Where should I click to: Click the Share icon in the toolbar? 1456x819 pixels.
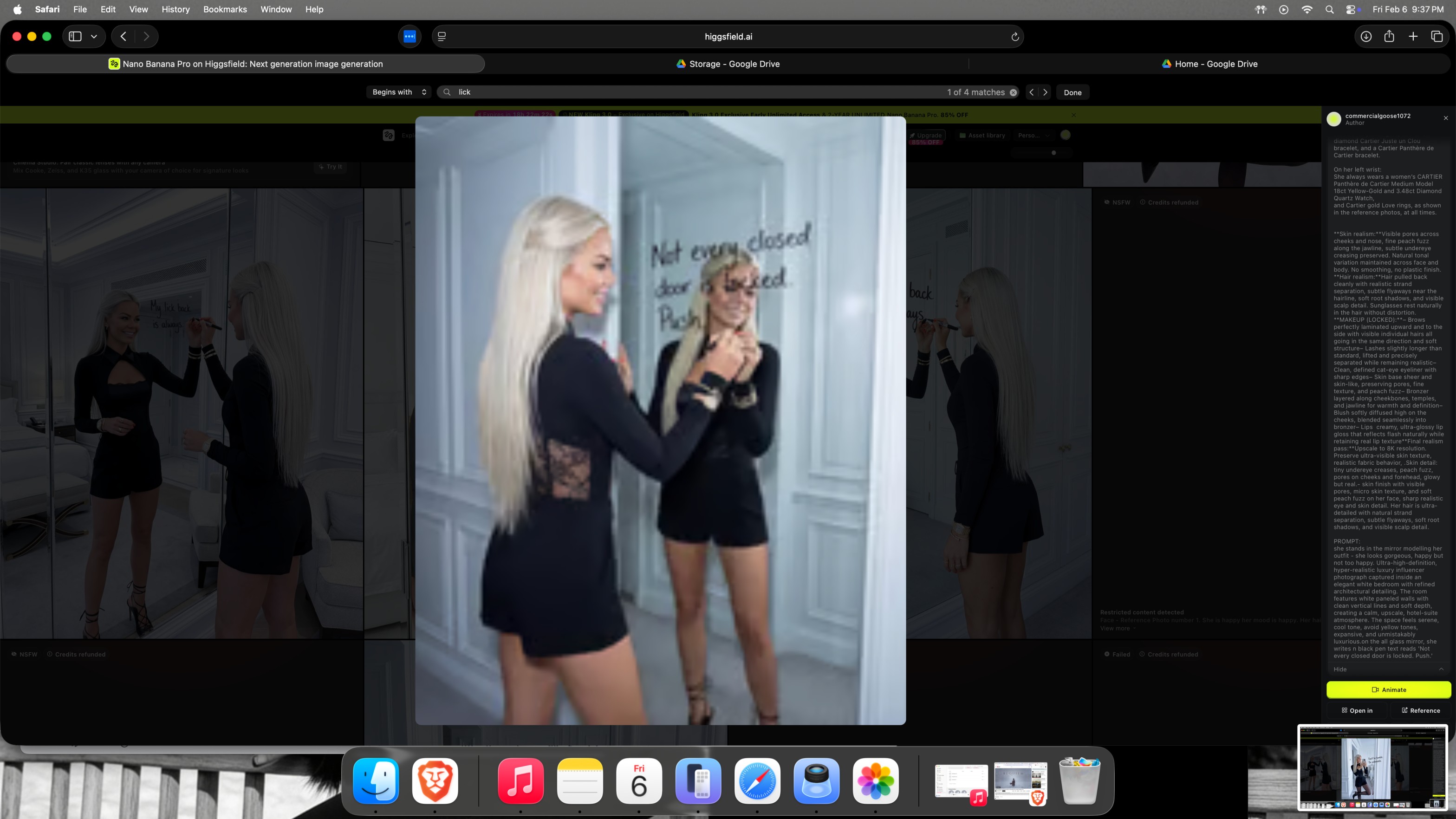pyautogui.click(x=1389, y=36)
